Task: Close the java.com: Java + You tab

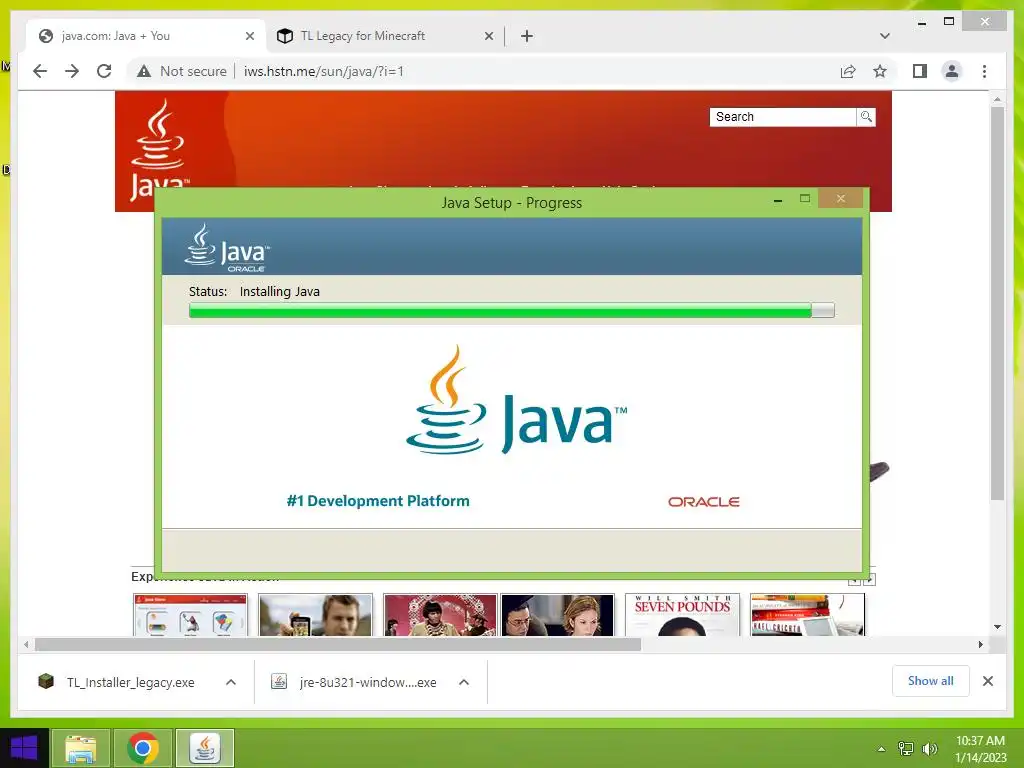Action: [x=249, y=36]
